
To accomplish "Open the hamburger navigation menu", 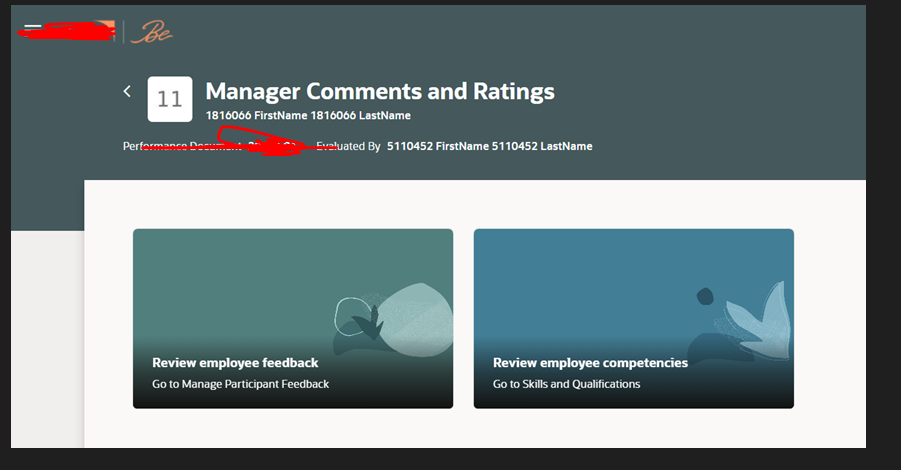I will point(32,29).
